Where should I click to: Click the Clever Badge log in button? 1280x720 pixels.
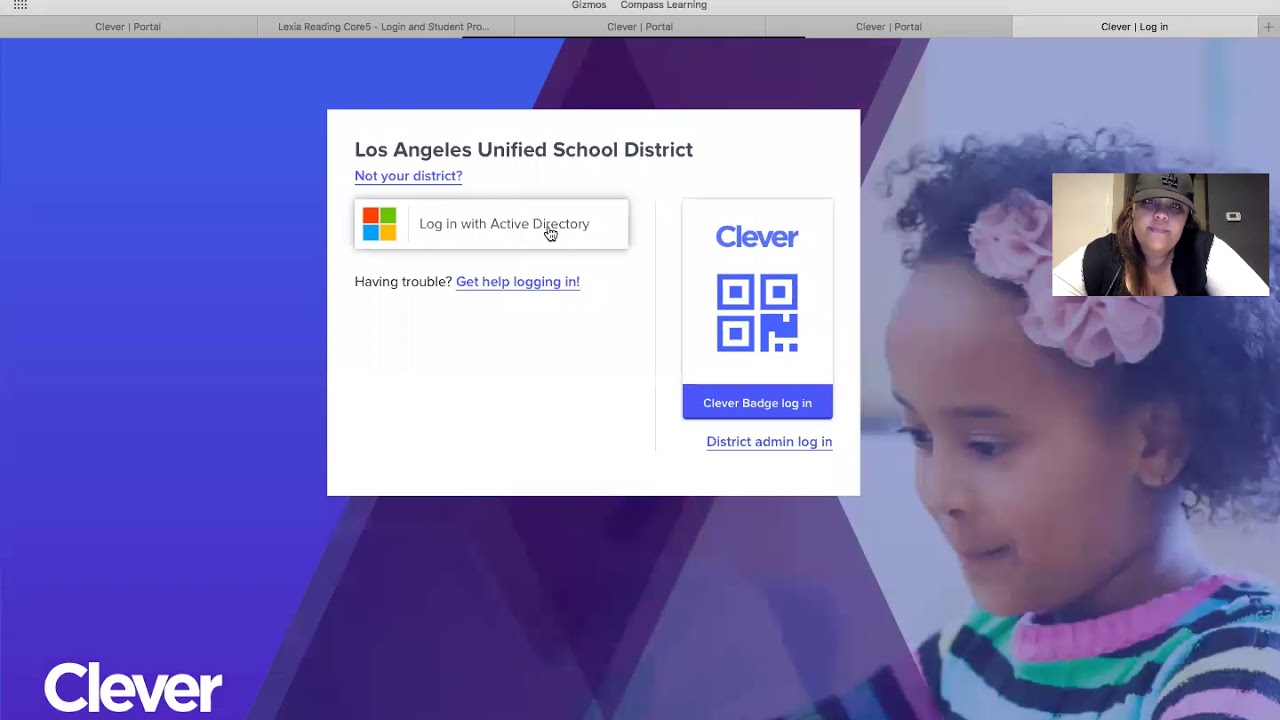(x=757, y=402)
